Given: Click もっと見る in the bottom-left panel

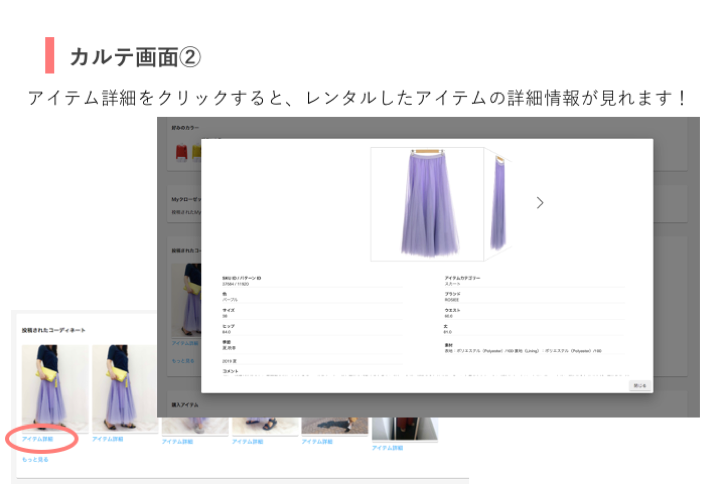Looking at the screenshot, I should click(x=35, y=459).
